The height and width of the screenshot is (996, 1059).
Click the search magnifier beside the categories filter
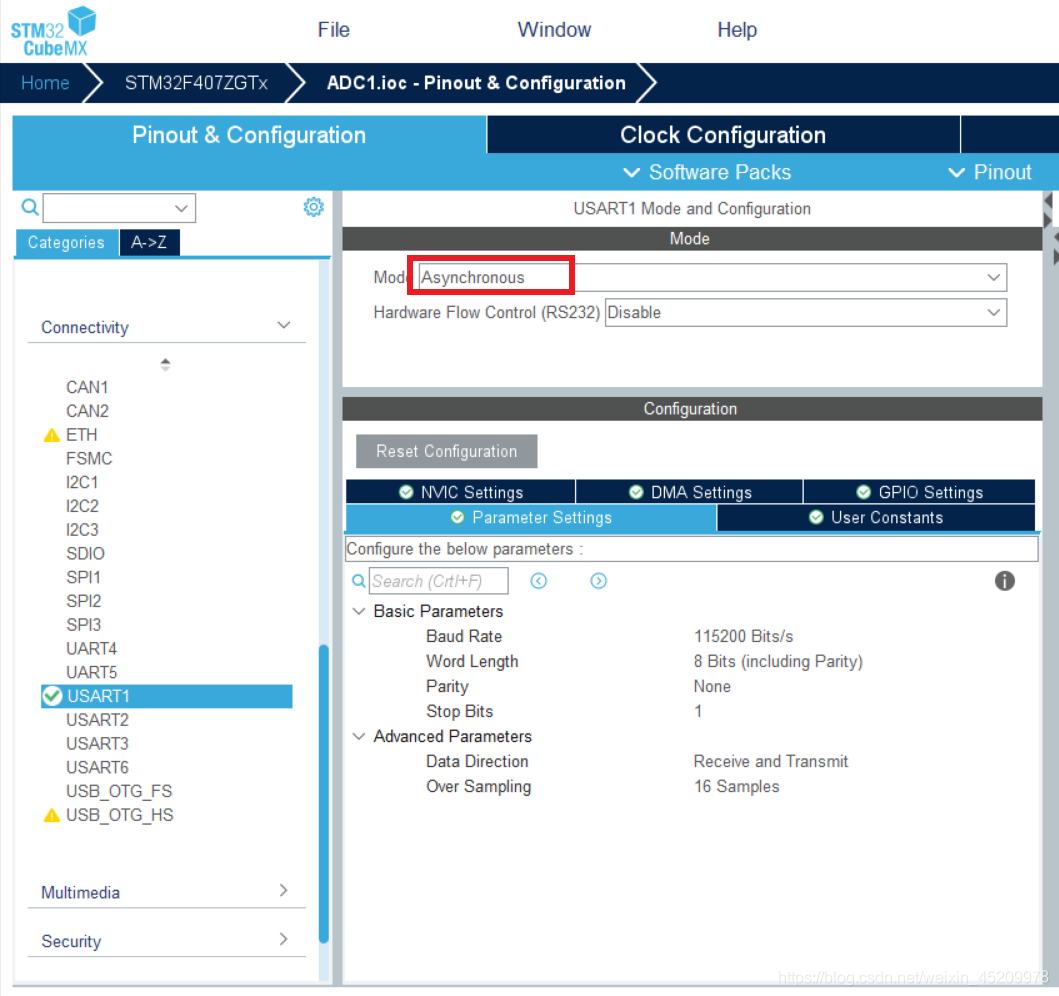coord(30,207)
